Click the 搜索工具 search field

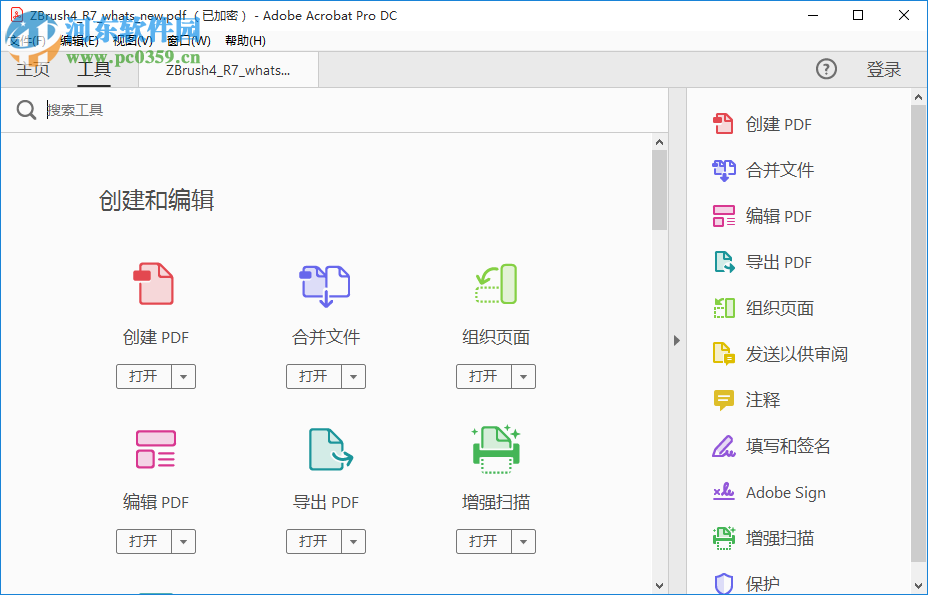click(200, 110)
